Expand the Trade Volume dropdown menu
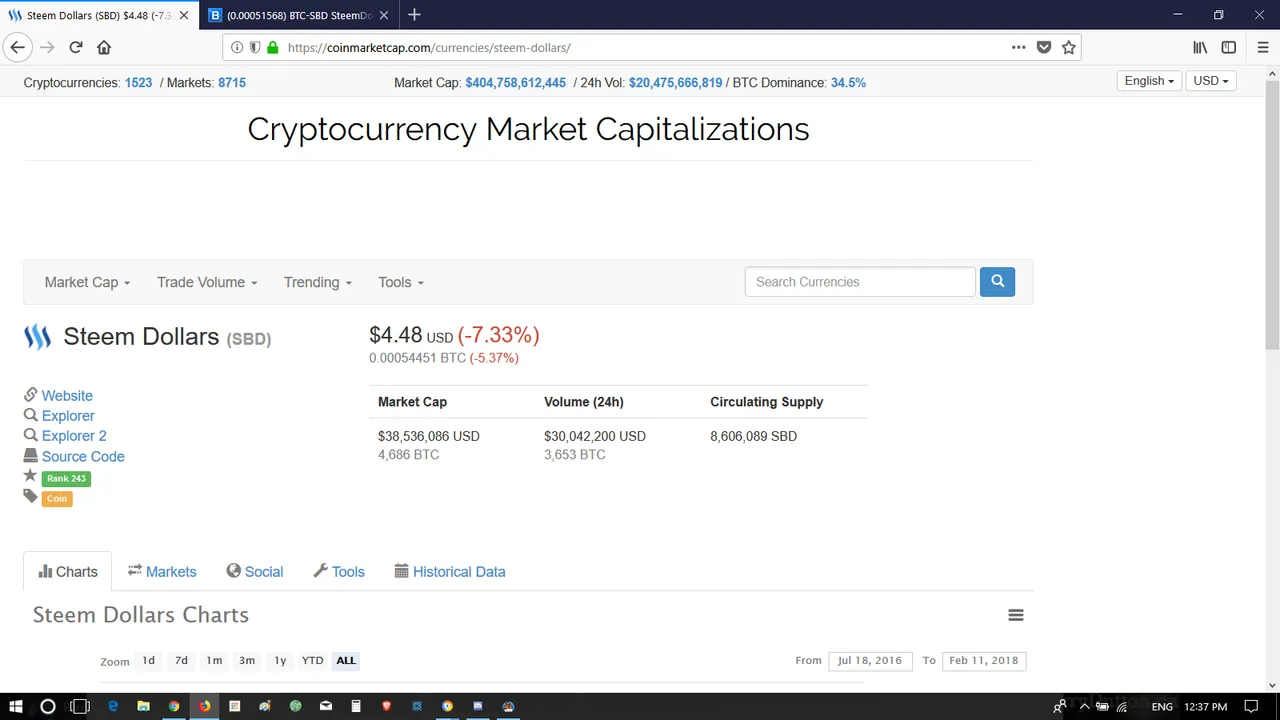The height and width of the screenshot is (720, 1280). 207,282
